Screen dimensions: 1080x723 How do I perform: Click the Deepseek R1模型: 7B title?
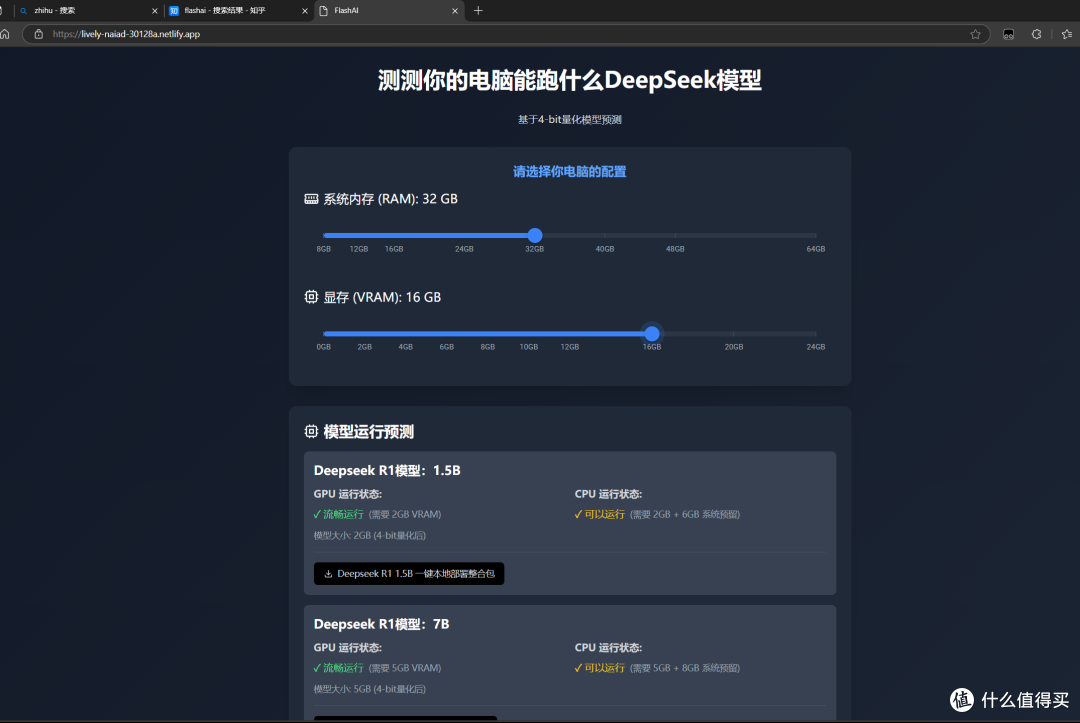coord(382,624)
